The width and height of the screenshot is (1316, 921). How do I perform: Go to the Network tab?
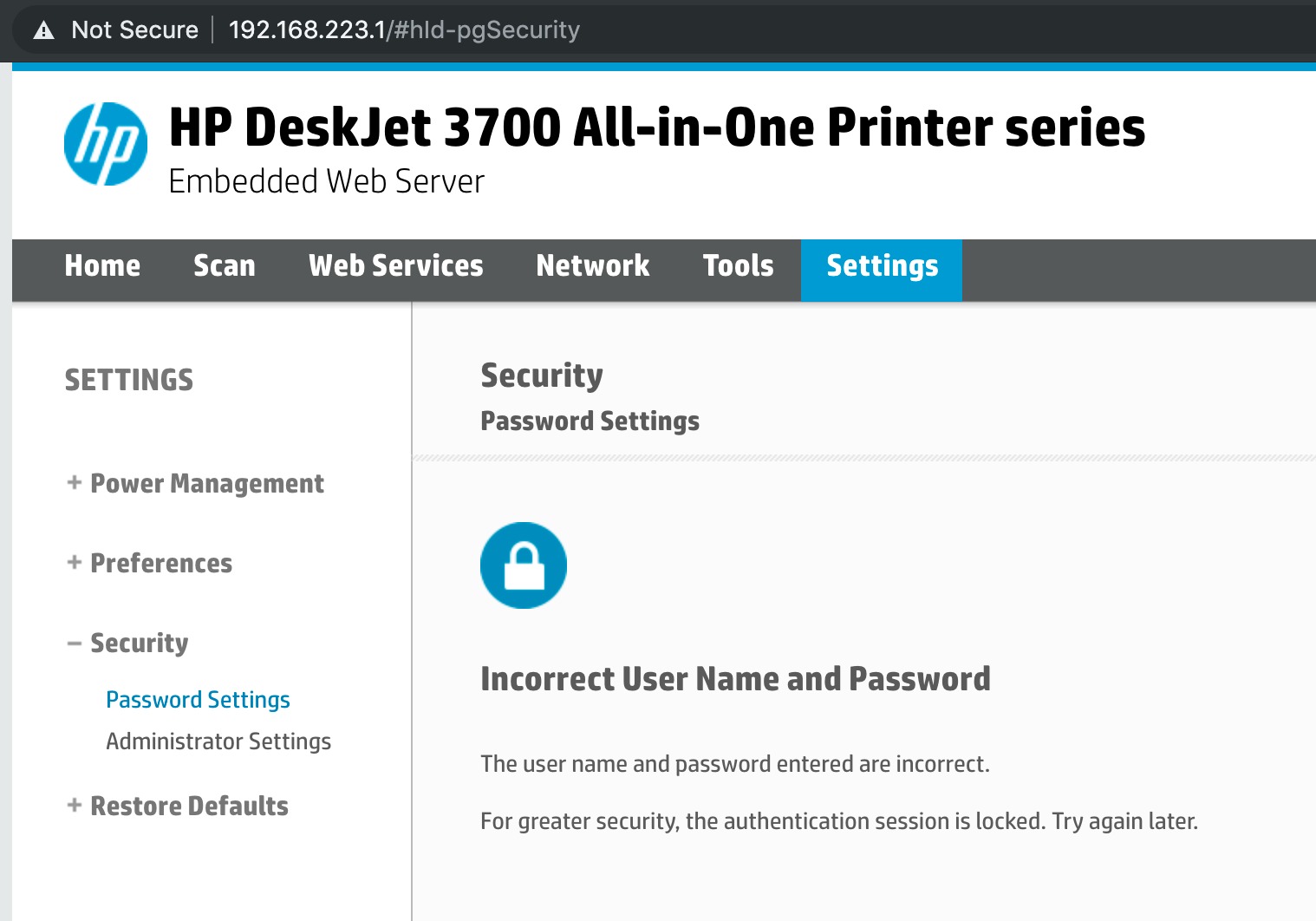593,265
